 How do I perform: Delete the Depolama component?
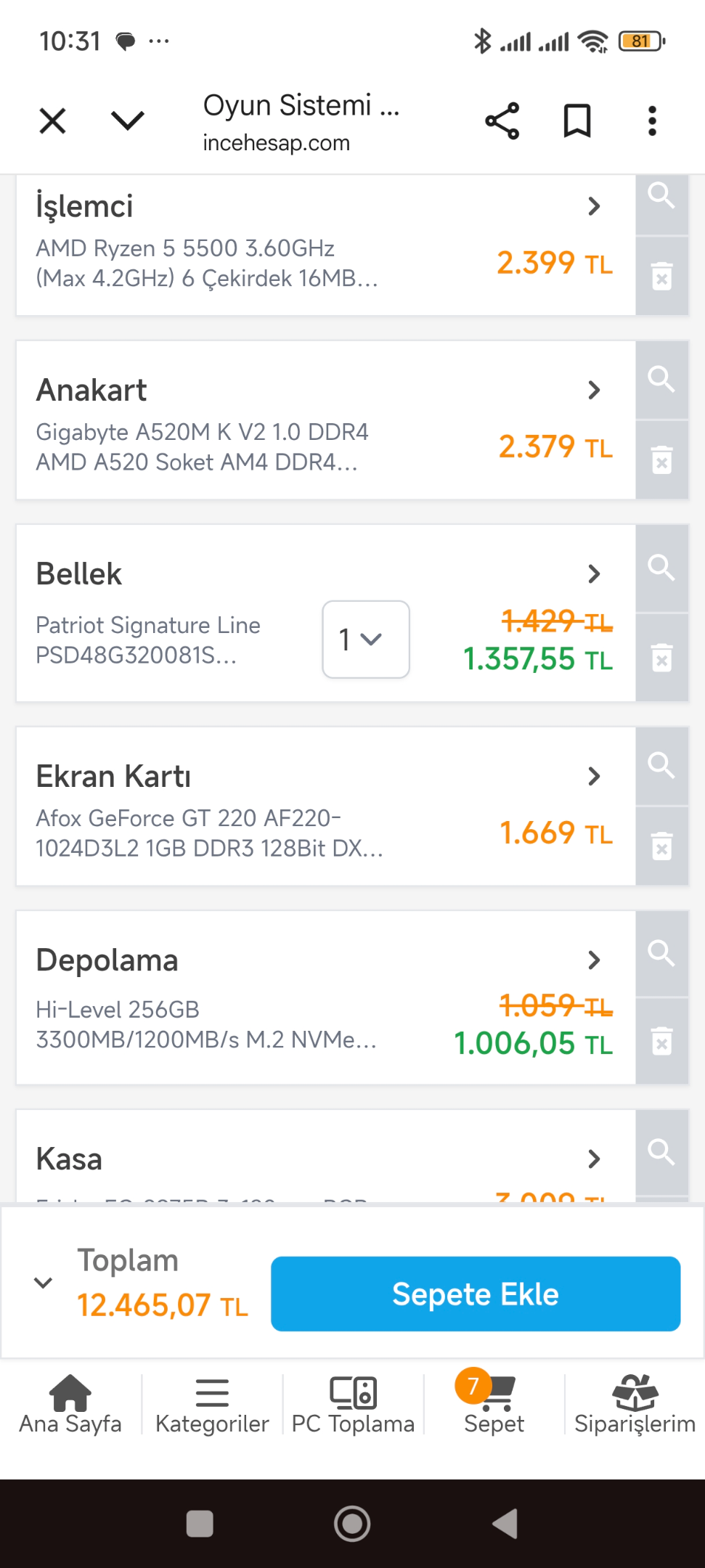point(661,1042)
